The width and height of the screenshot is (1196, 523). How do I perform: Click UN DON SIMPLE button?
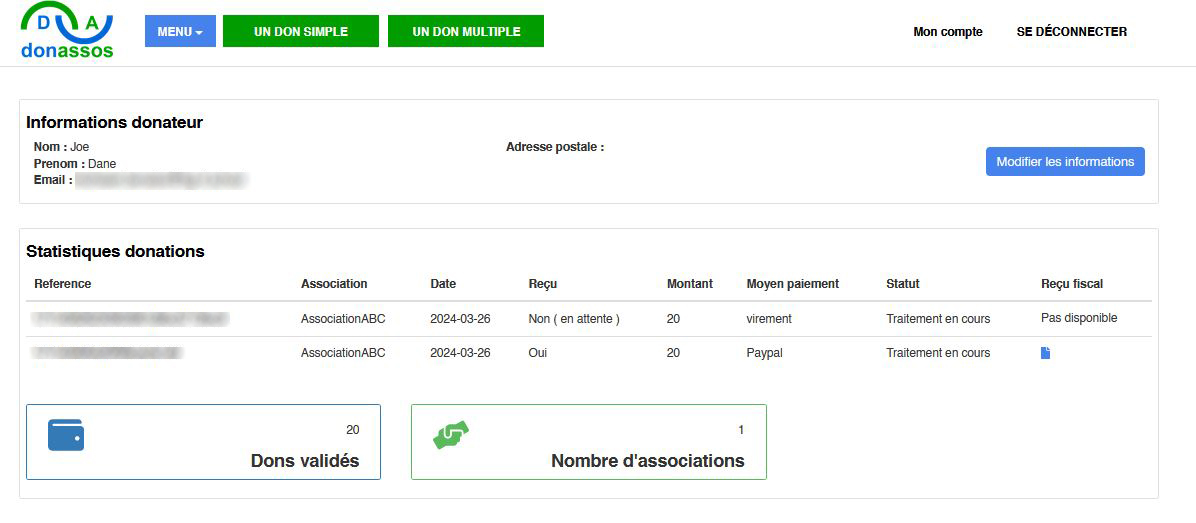301,31
